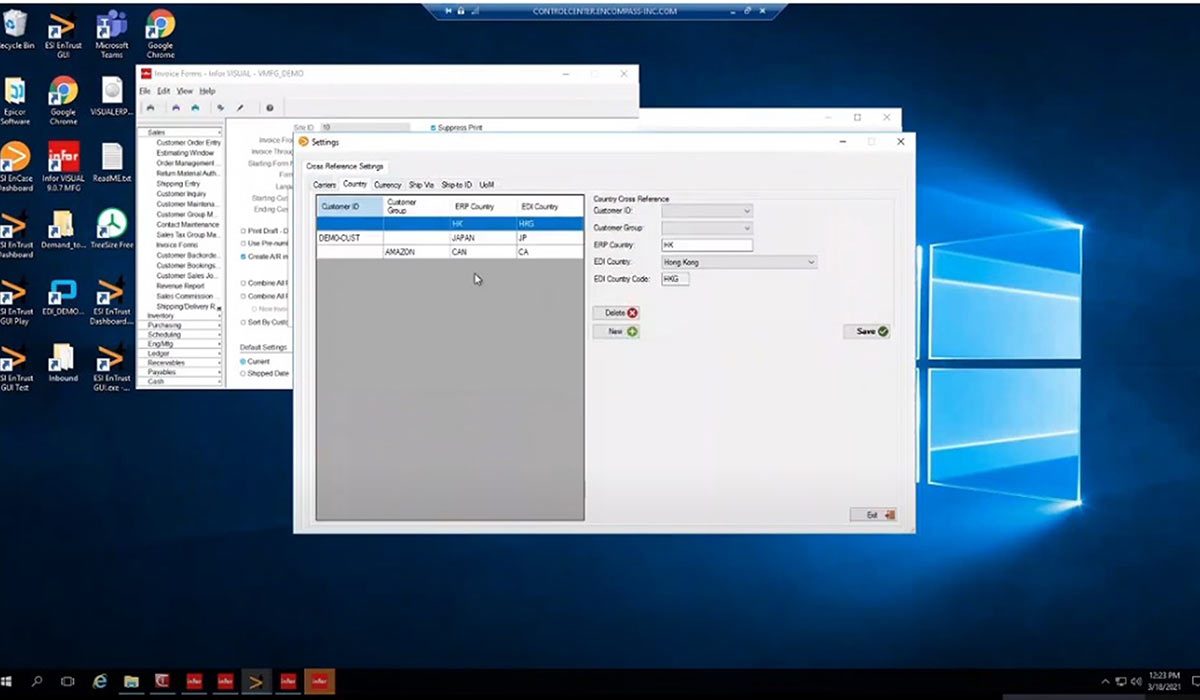Viewport: 1200px width, 700px height.
Task: Click the Internet Explorer taskbar icon
Action: click(100, 682)
